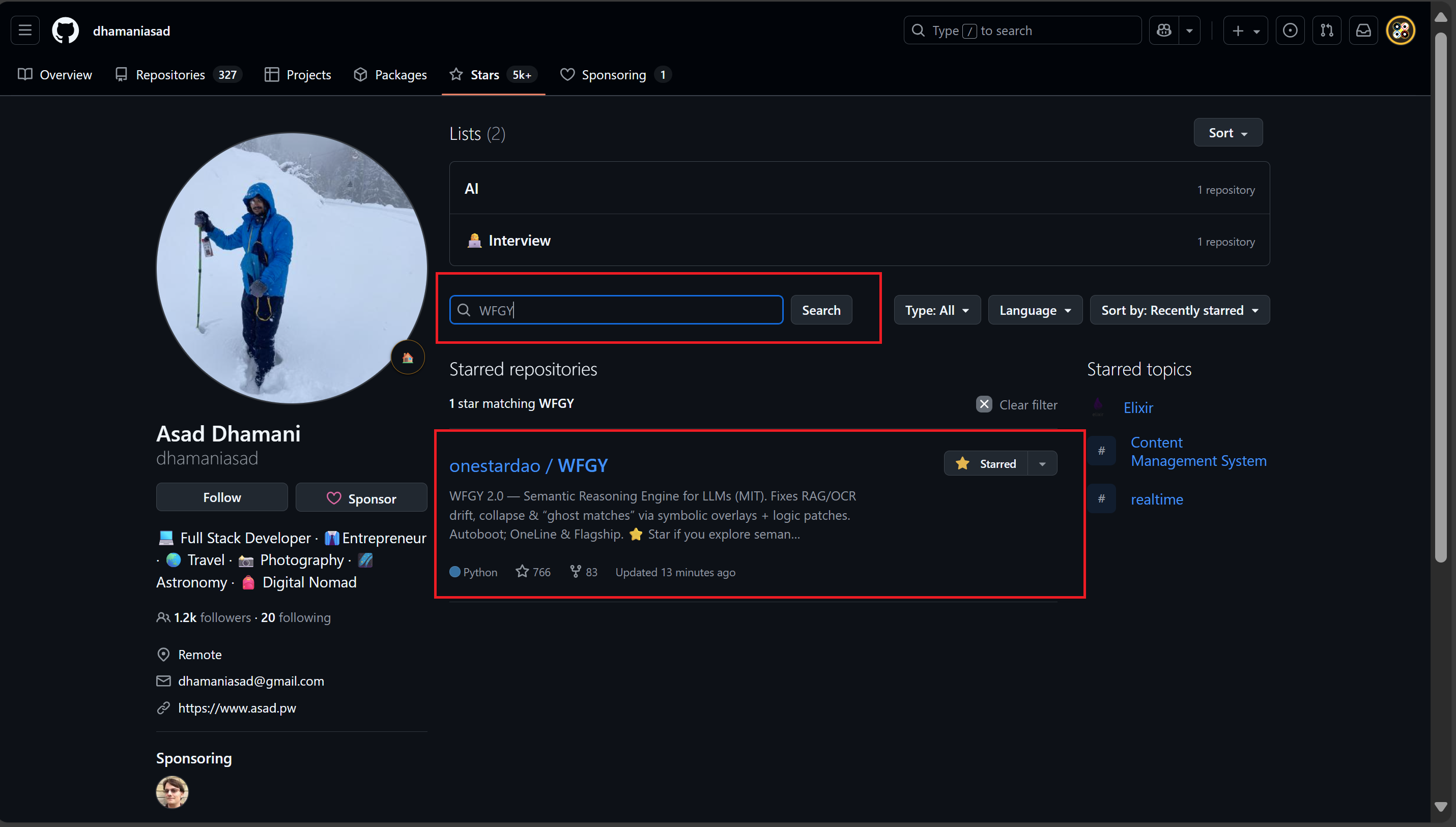
Task: Open the Copilot icon button
Action: point(1164,30)
